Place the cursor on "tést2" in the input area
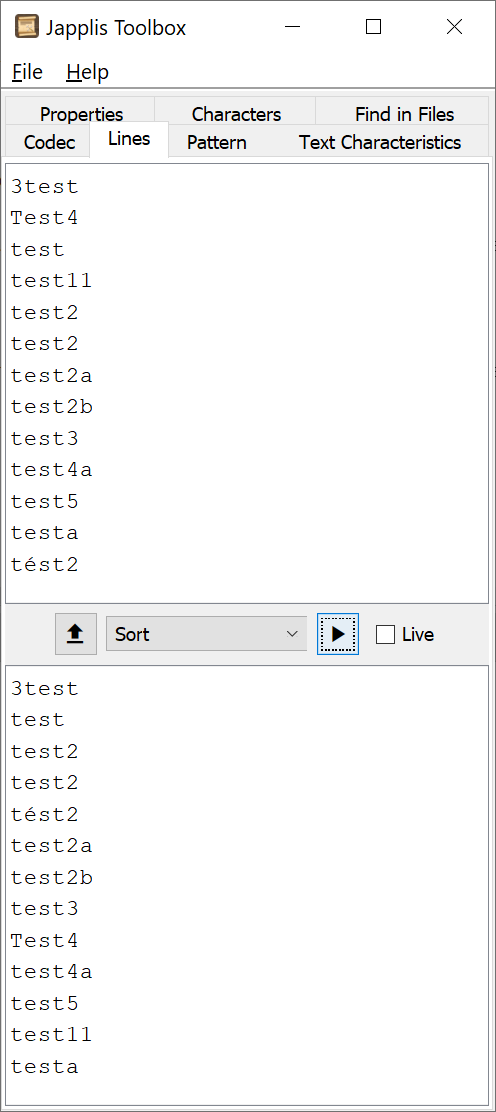The width and height of the screenshot is (496, 1112). click(44, 565)
